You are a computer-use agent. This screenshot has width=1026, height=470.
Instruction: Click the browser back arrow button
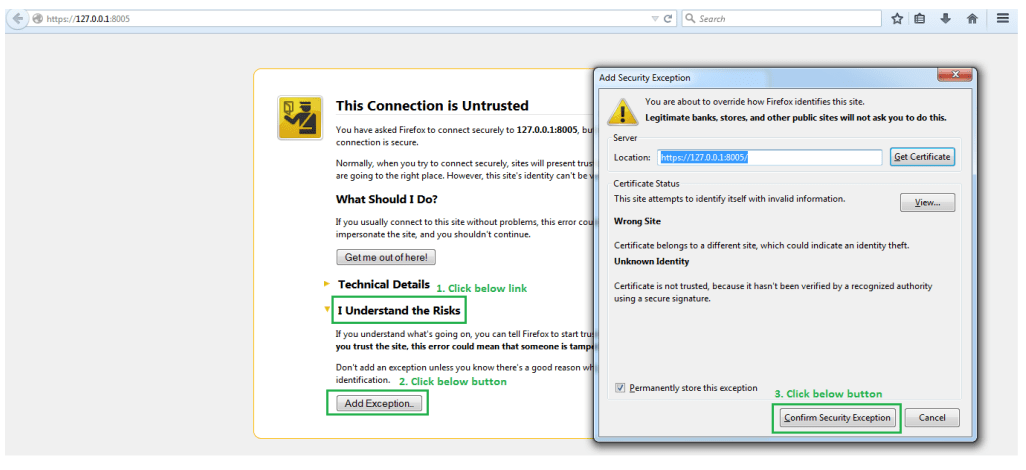[x=18, y=19]
